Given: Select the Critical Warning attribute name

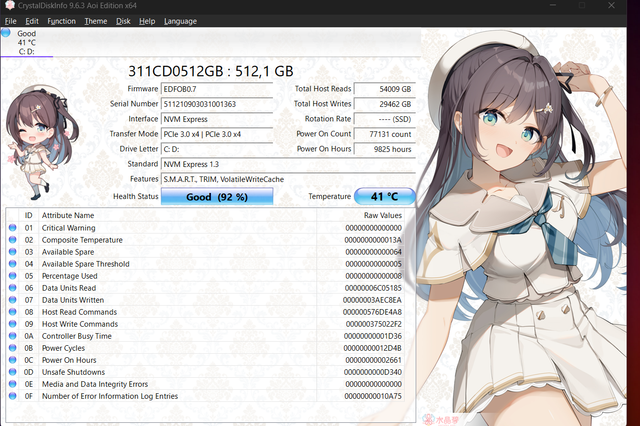Looking at the screenshot, I should tap(69, 228).
